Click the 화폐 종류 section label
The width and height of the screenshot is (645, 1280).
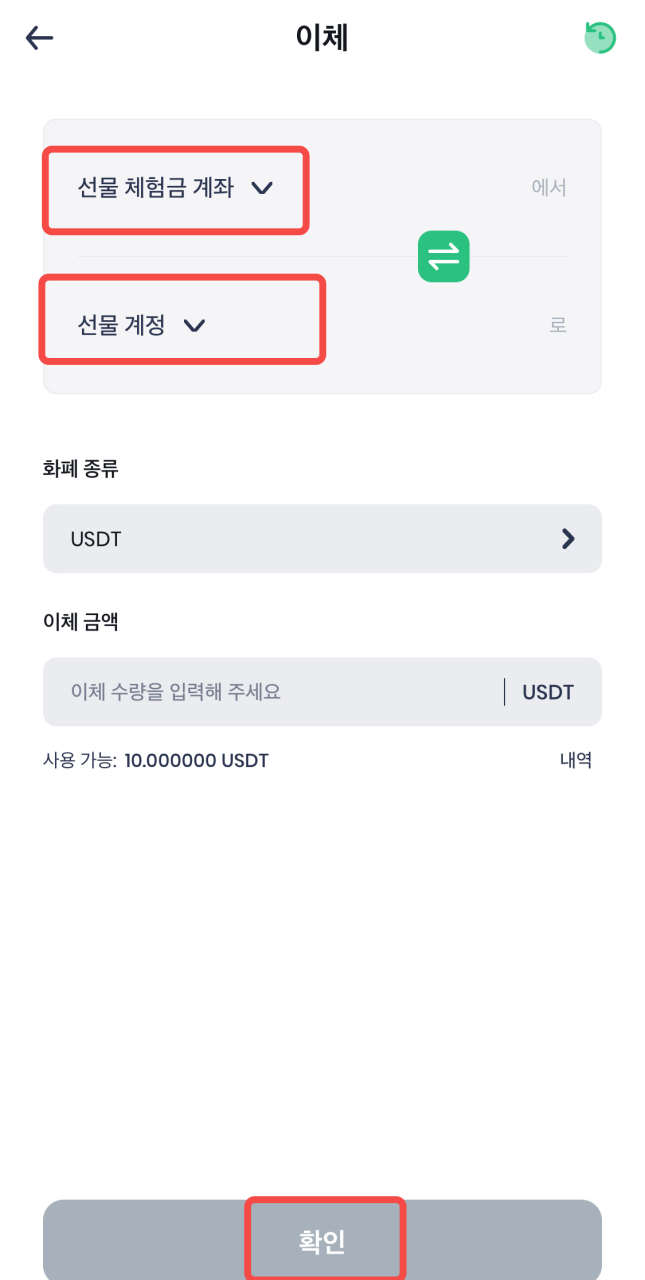click(x=80, y=468)
